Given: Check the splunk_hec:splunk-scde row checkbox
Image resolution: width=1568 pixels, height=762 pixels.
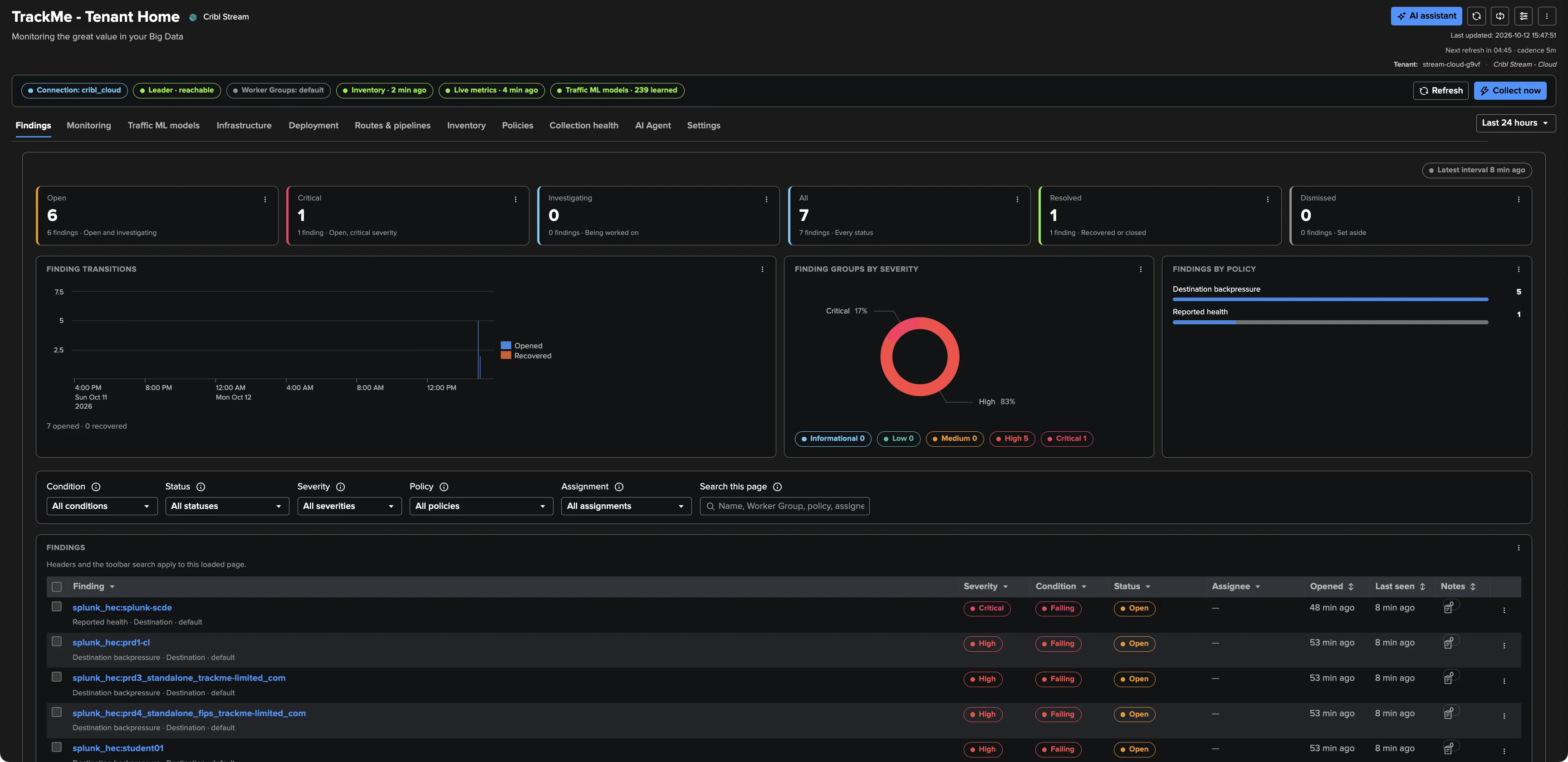Looking at the screenshot, I should point(57,606).
